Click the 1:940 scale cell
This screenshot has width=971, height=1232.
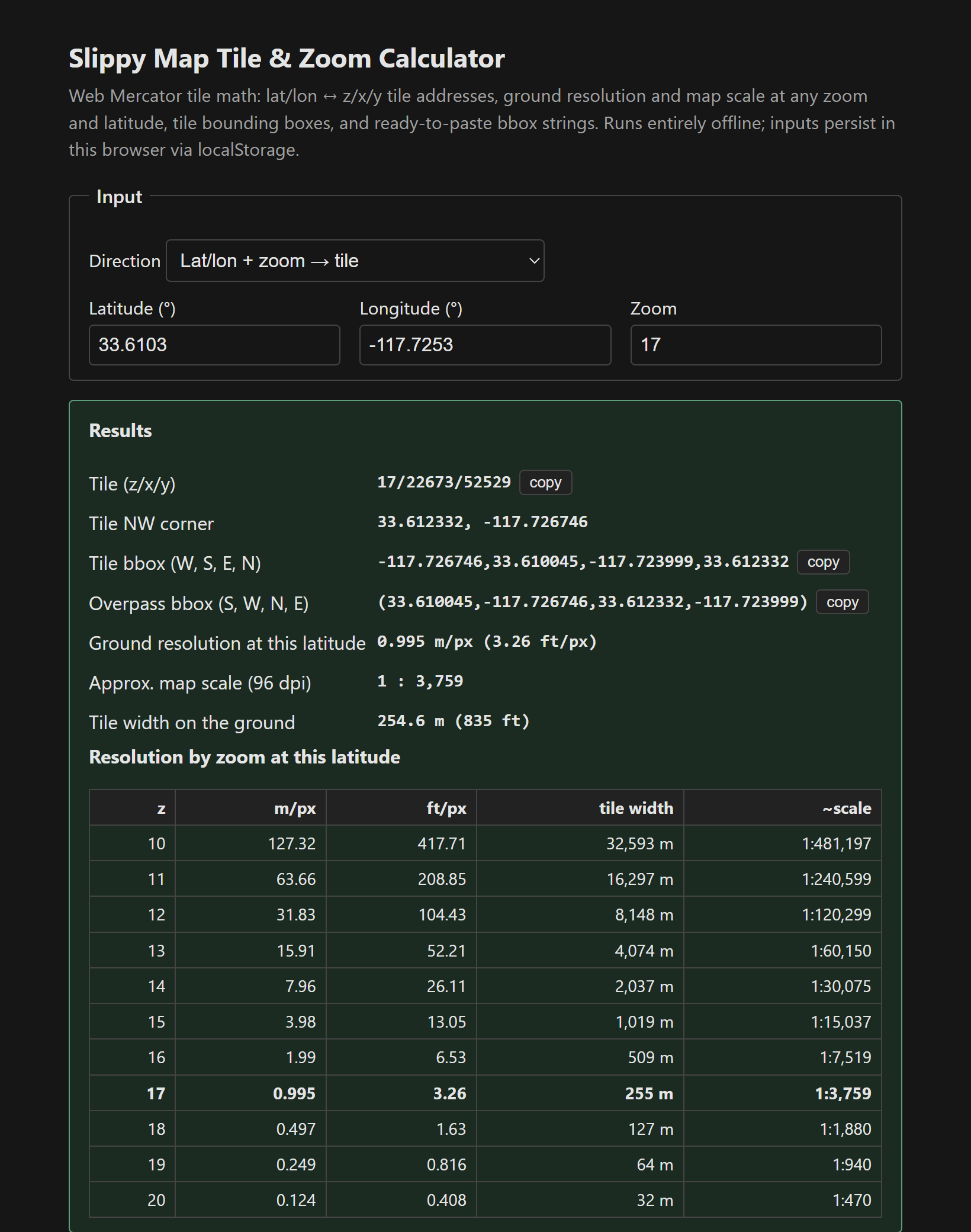[x=783, y=1164]
